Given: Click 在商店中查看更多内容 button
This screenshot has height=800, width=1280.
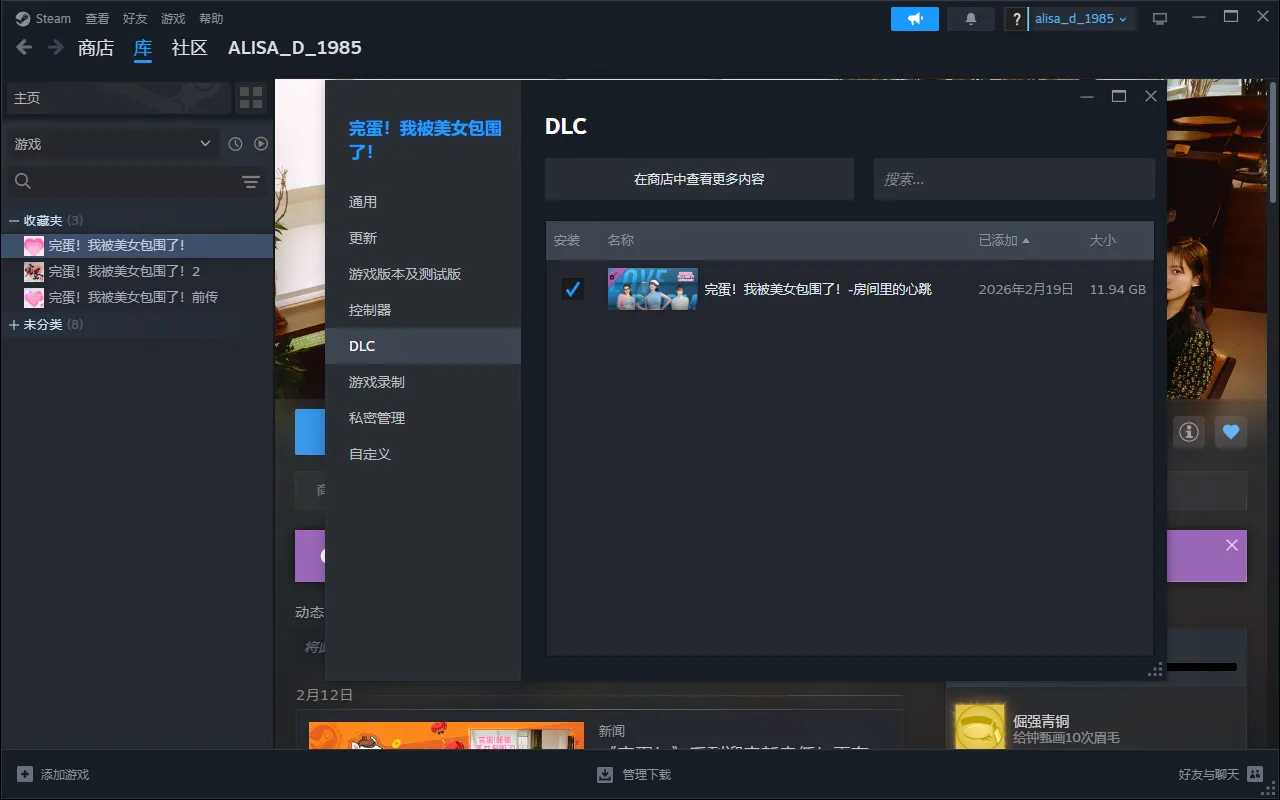Looking at the screenshot, I should click(x=699, y=180).
